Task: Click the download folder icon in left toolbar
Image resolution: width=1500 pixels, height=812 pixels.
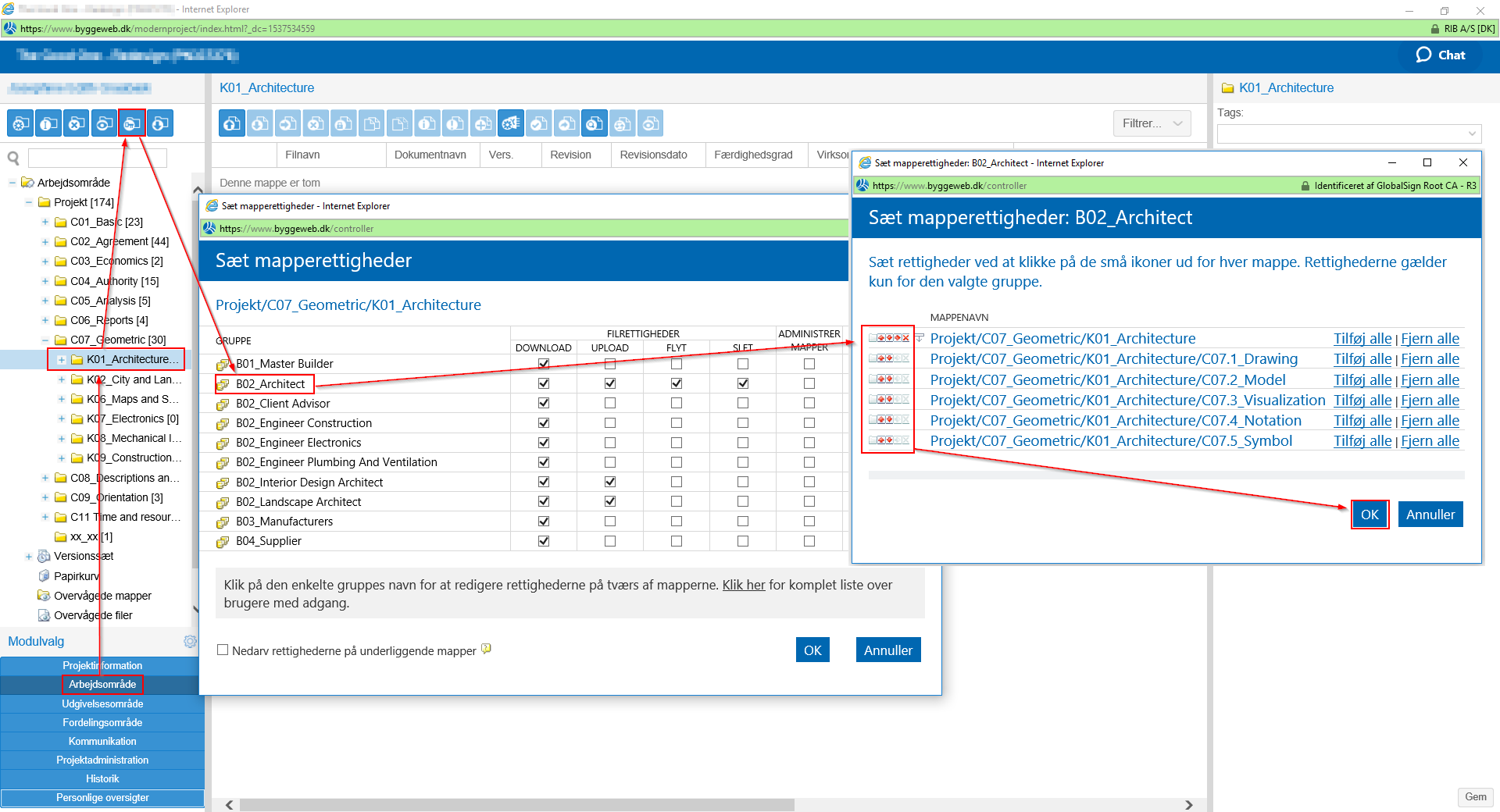Action: tap(160, 123)
